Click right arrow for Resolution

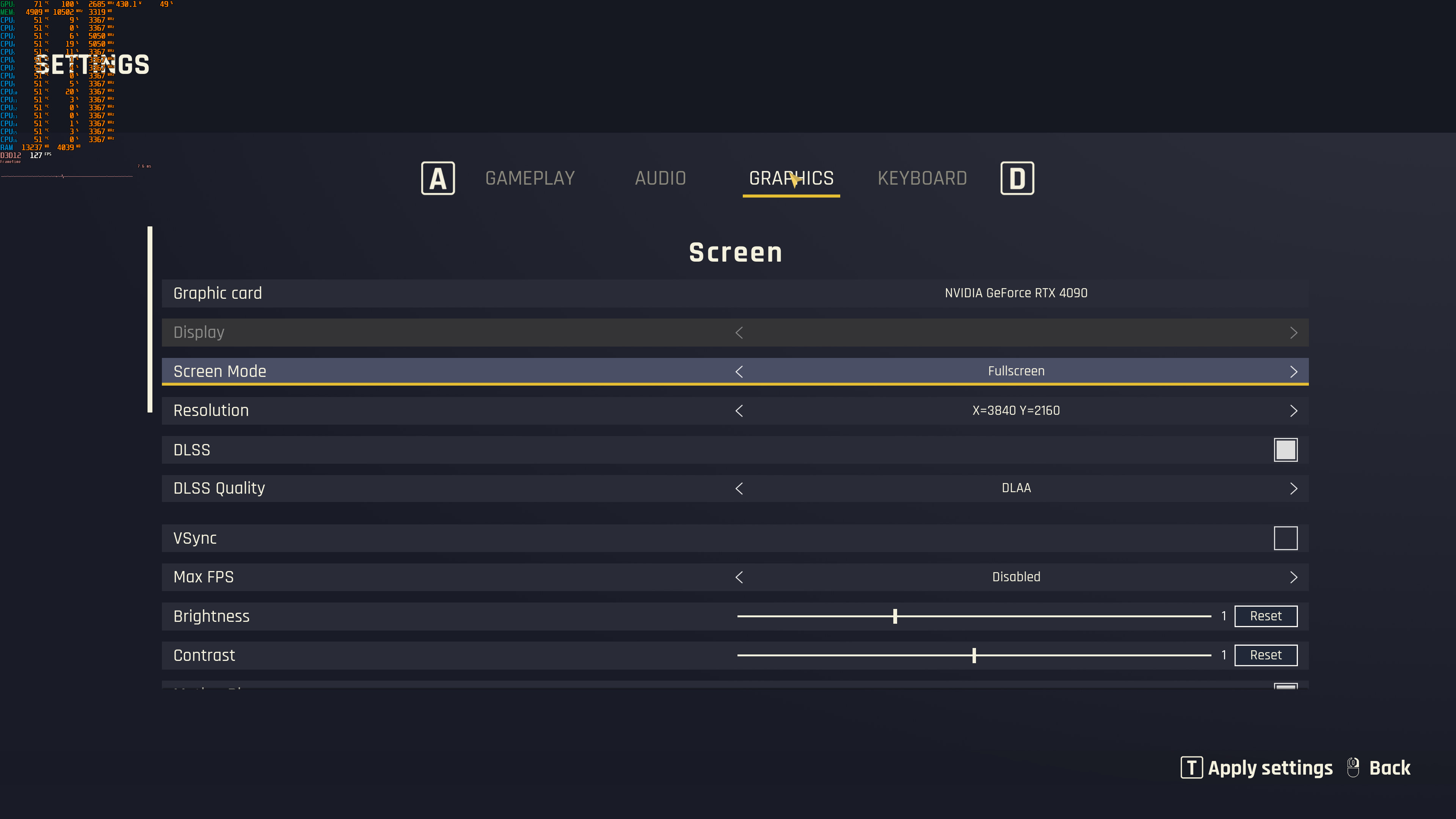pyautogui.click(x=1293, y=411)
